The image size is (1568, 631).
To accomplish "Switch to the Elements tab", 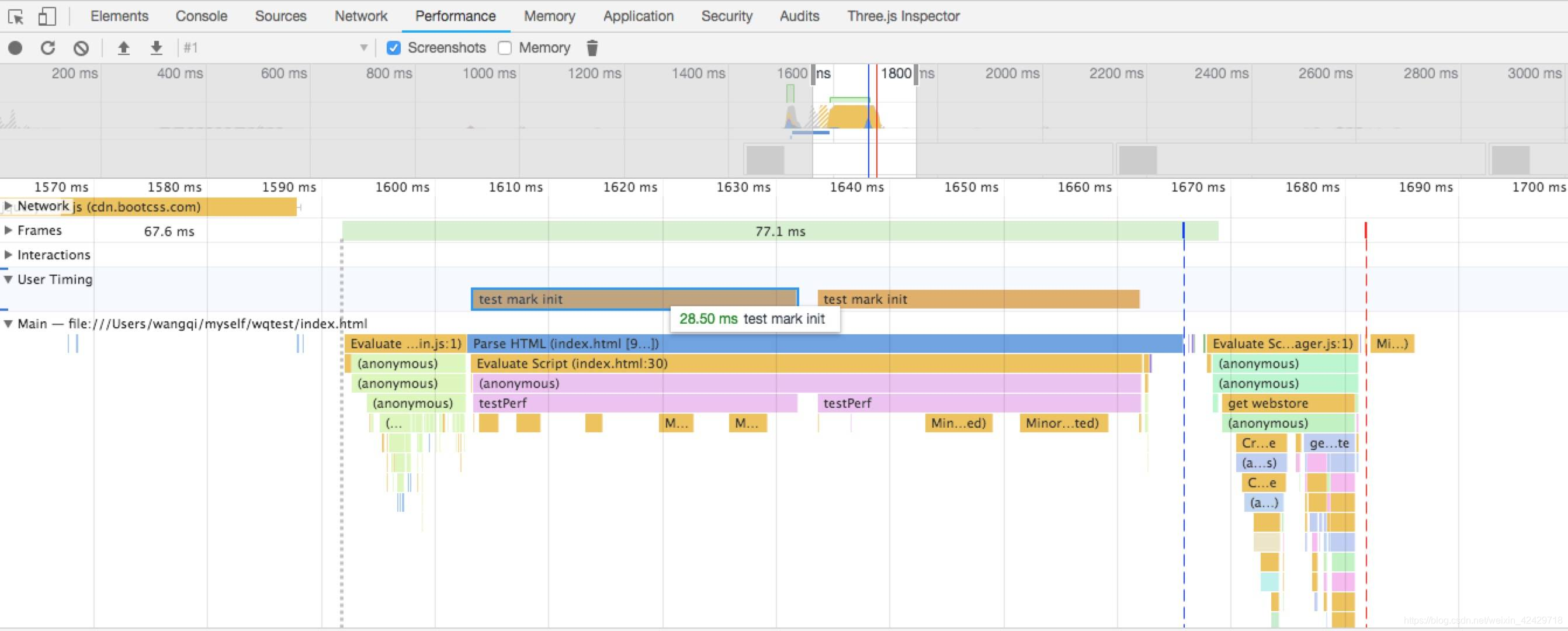I will [119, 16].
